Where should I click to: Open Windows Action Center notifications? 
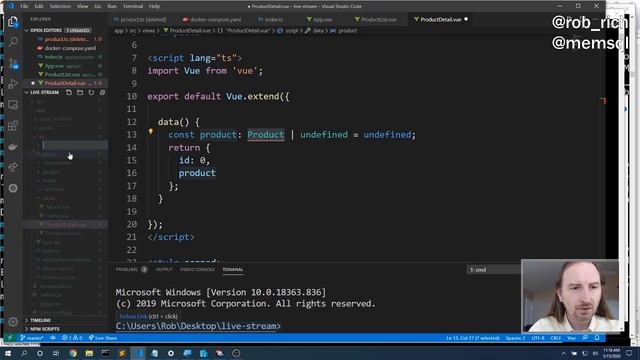tap(629, 353)
